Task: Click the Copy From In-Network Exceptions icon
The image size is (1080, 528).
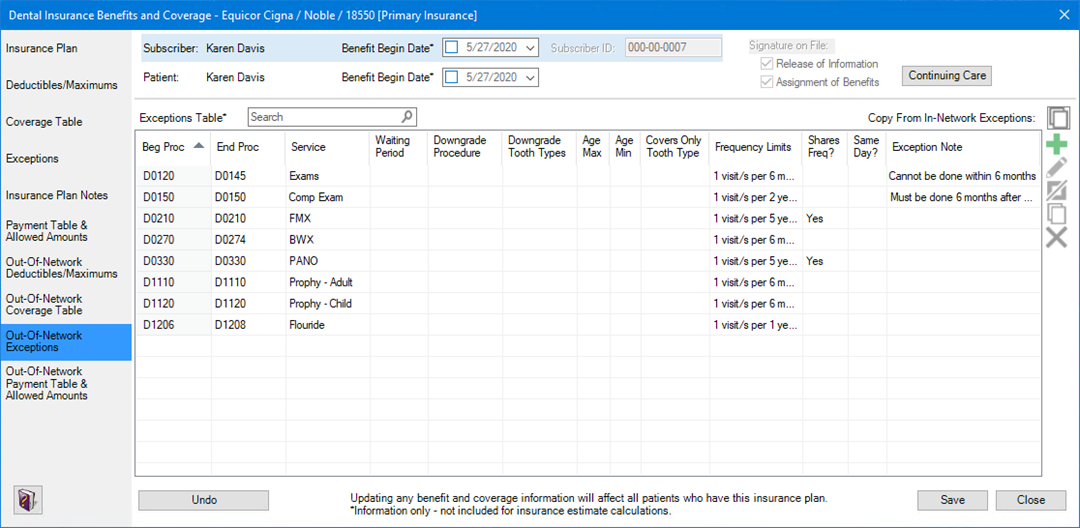Action: click(1057, 118)
